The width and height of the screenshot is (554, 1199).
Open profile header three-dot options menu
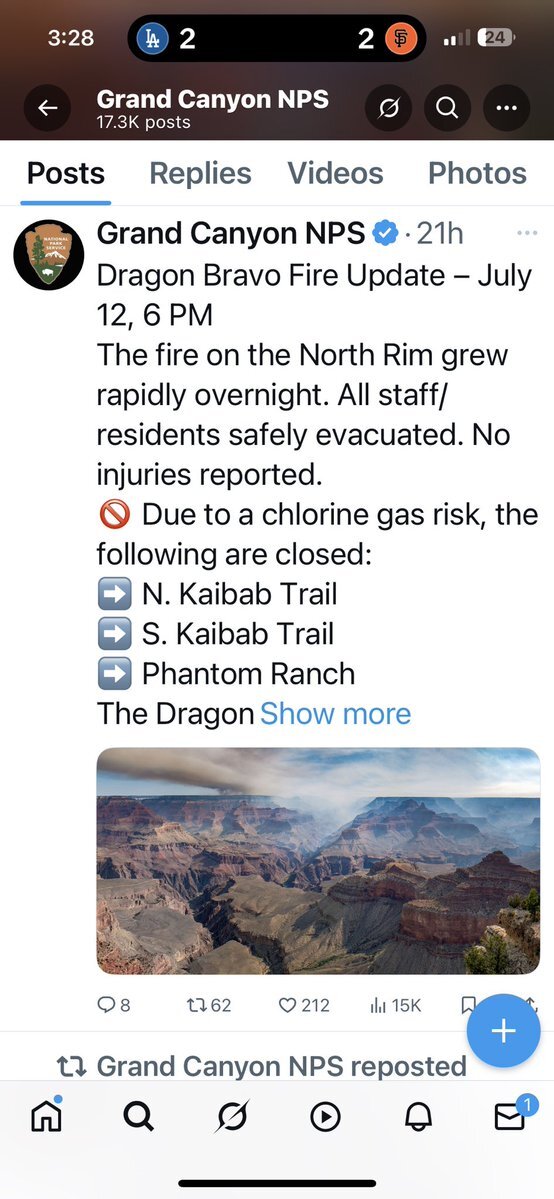(506, 109)
